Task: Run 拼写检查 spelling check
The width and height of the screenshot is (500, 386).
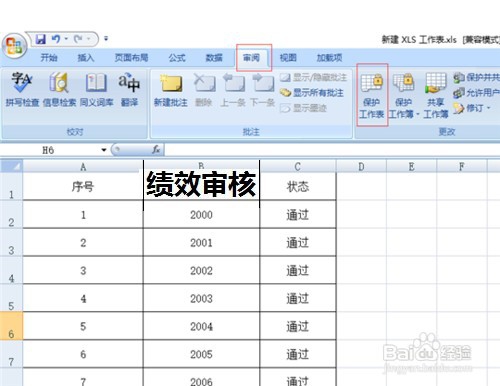Action: [x=22, y=89]
